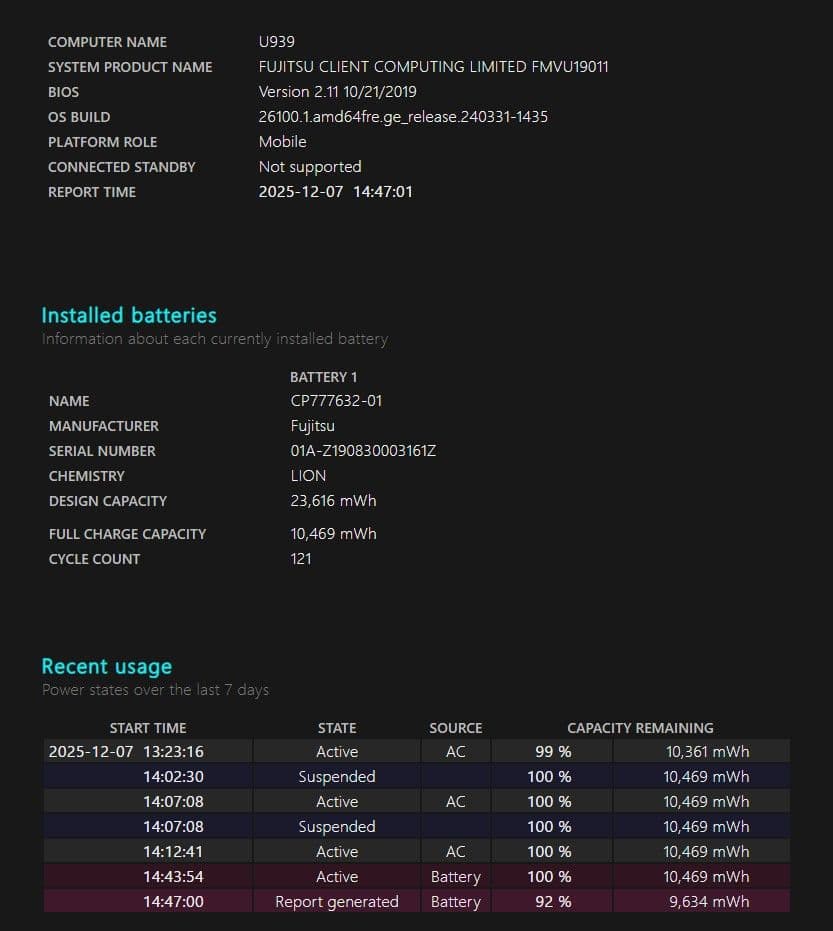833x931 pixels.
Task: Click the 99 % capacity cell
Action: pyautogui.click(x=553, y=752)
